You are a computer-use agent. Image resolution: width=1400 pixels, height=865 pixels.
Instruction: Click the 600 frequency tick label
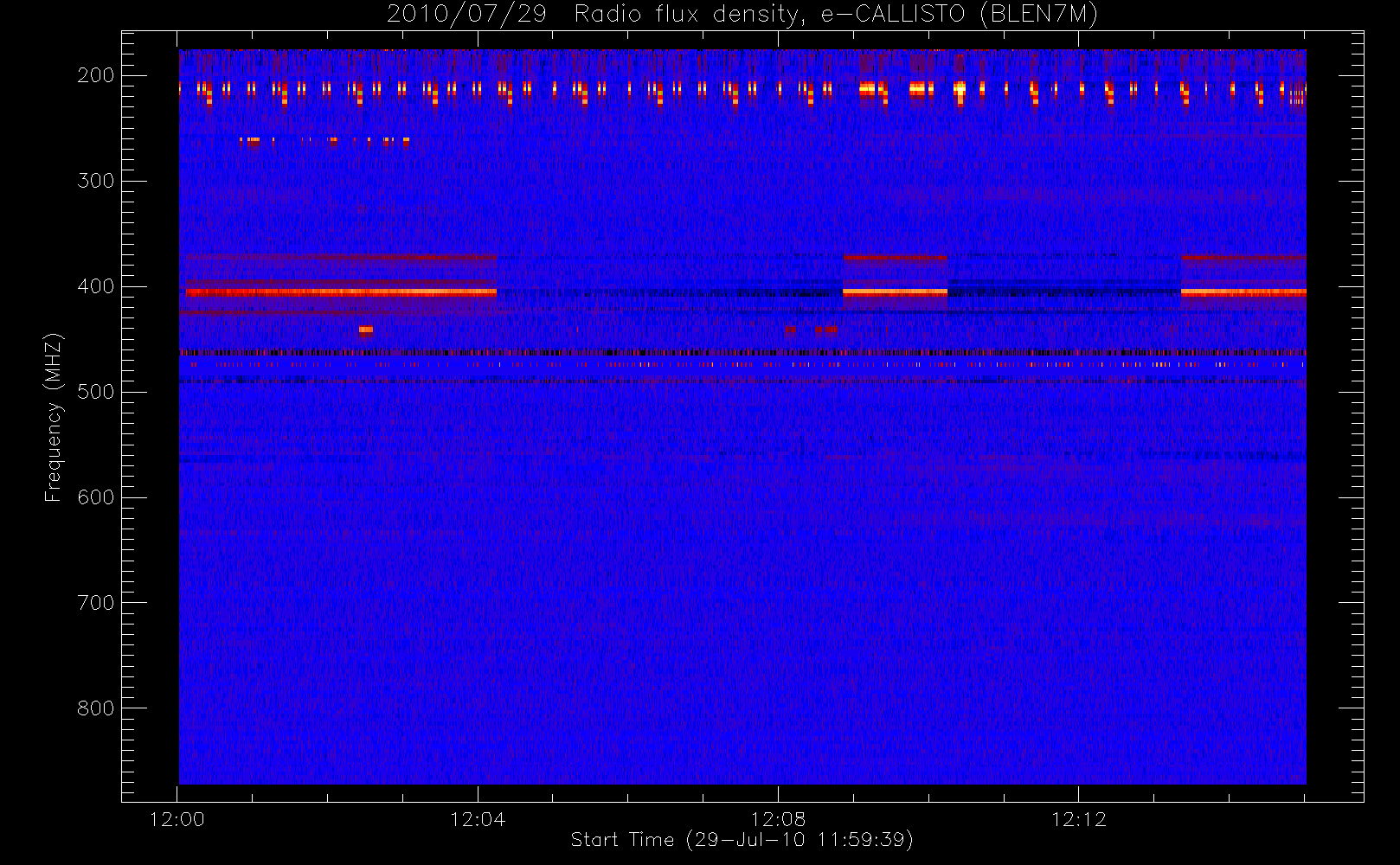coord(95,497)
